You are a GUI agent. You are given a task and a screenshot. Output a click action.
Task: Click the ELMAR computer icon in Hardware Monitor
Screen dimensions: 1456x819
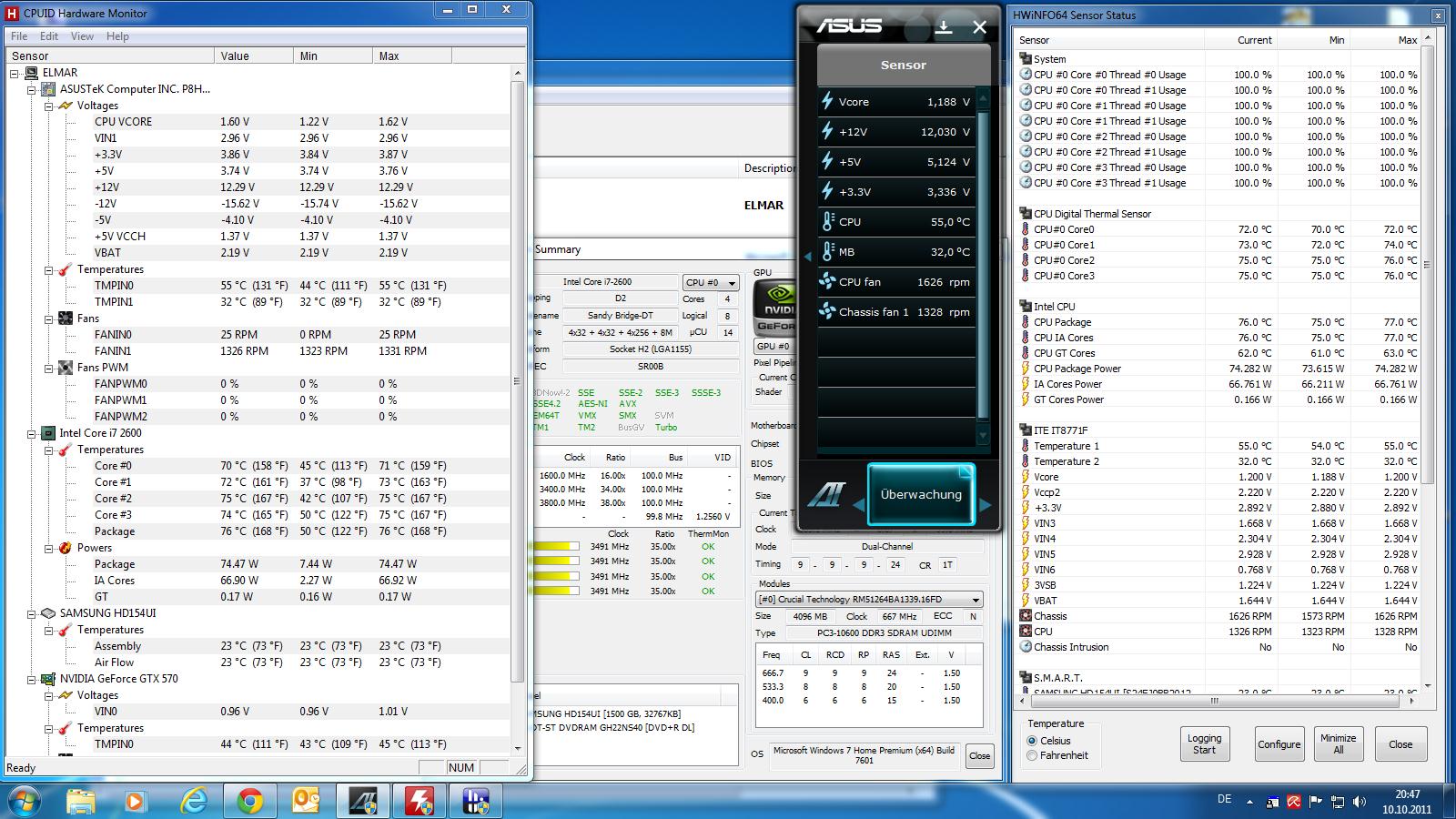pos(31,73)
